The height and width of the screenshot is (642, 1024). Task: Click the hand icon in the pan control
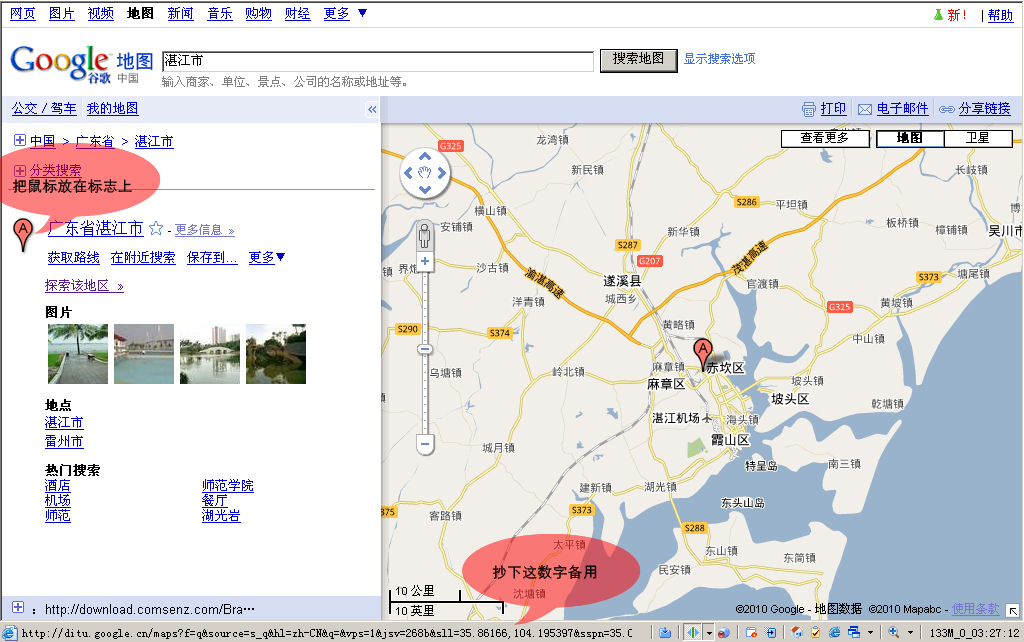point(425,173)
